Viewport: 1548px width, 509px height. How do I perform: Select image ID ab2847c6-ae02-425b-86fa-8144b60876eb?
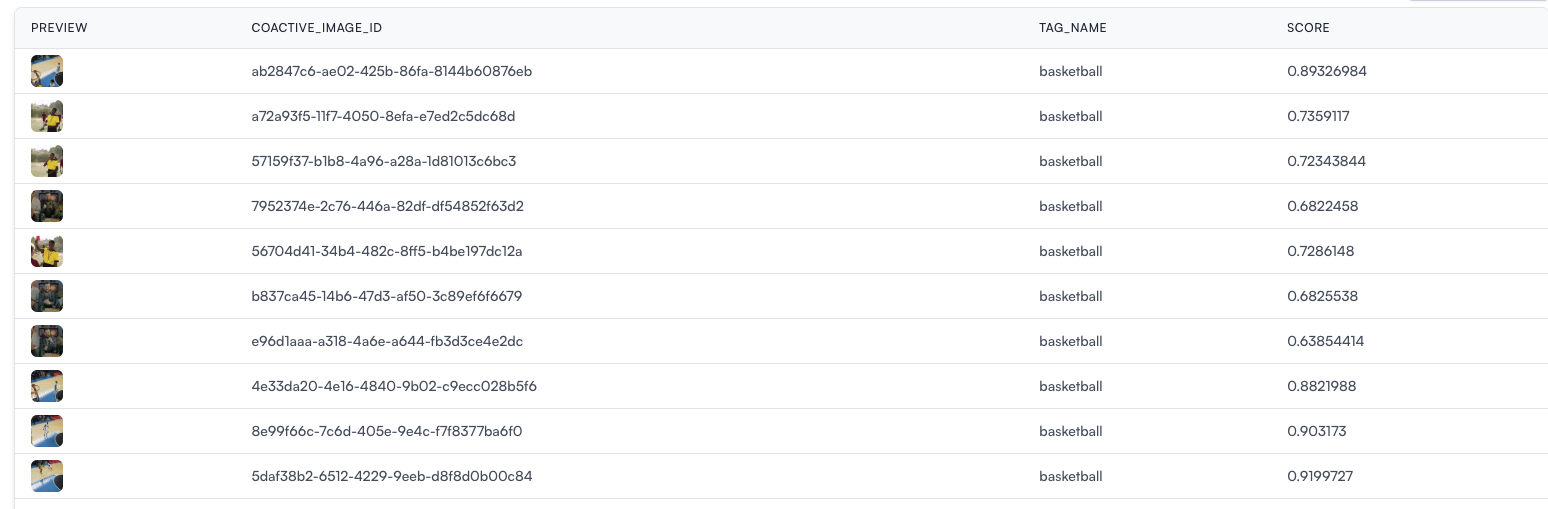[x=392, y=71]
